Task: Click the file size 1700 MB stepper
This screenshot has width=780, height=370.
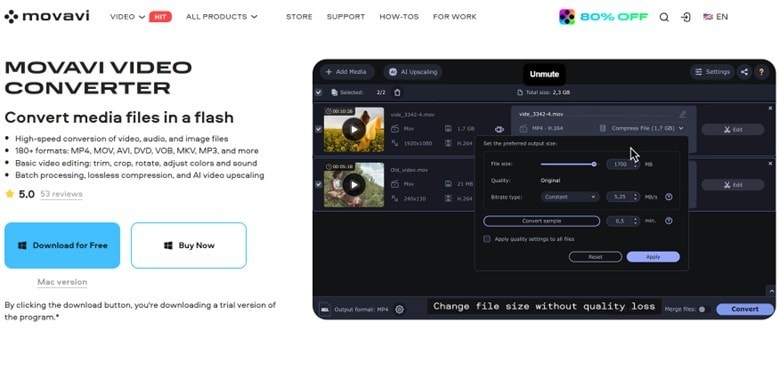Action: [622, 164]
